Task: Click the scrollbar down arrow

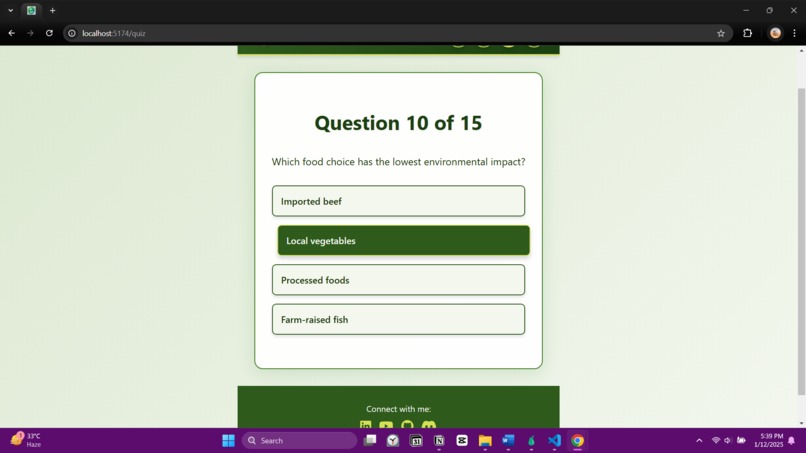Action: (801, 423)
